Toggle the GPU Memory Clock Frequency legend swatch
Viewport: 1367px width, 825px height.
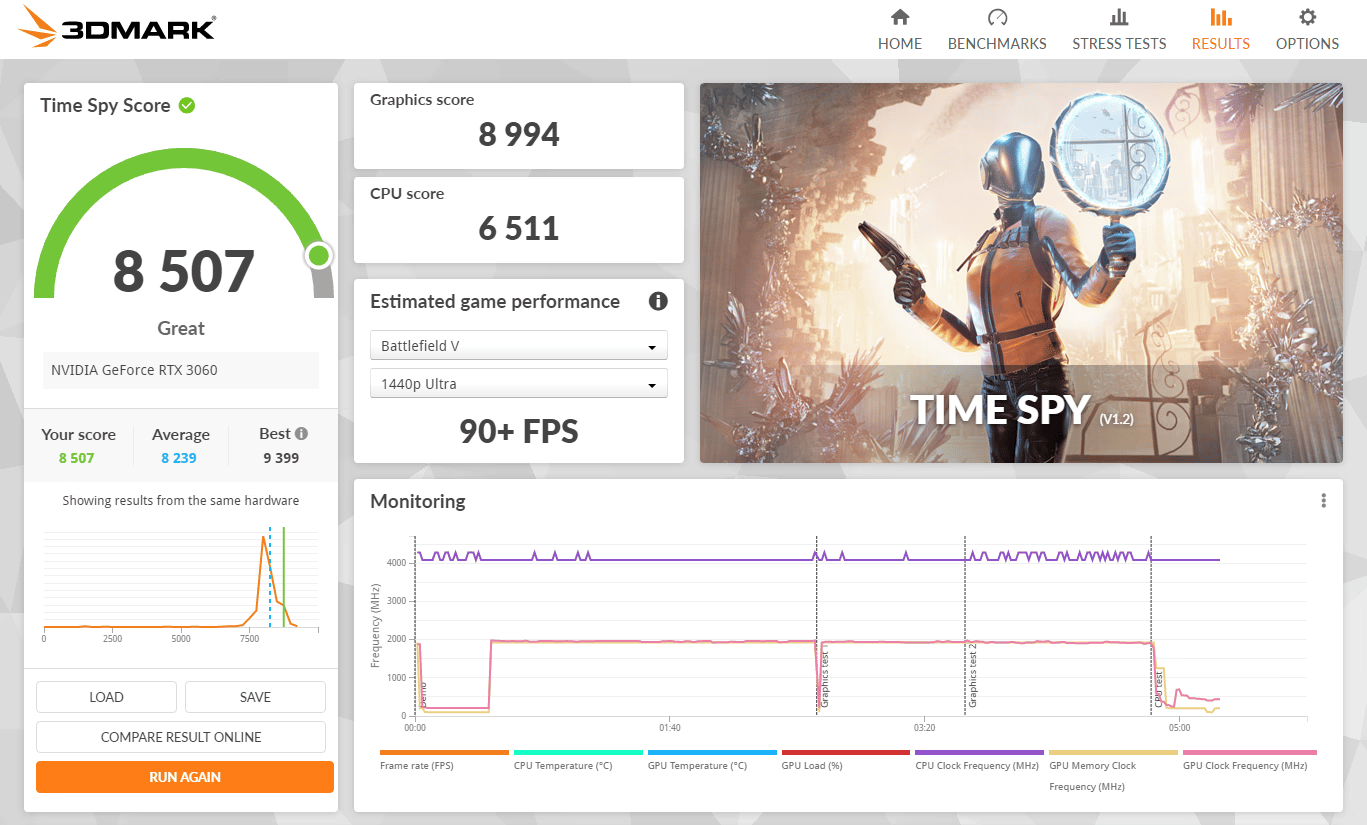pyautogui.click(x=1113, y=752)
